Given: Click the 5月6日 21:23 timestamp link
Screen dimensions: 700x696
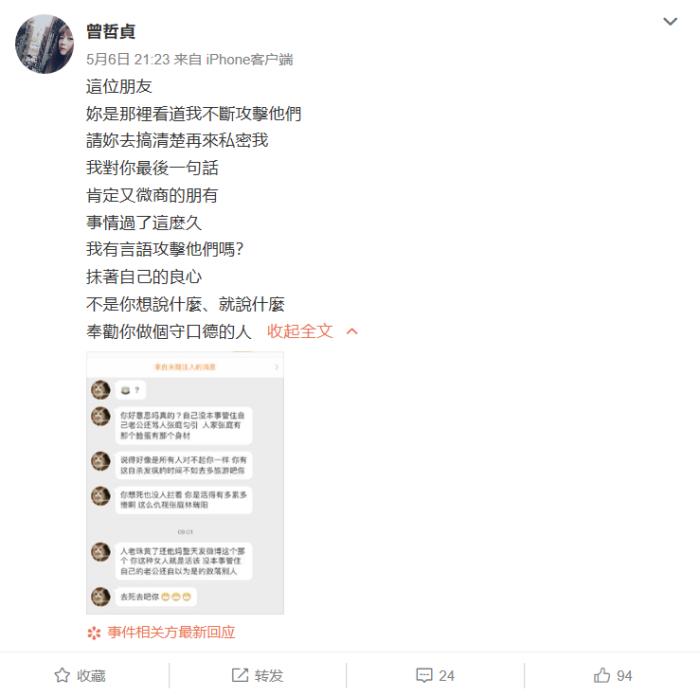Looking at the screenshot, I should (x=128, y=59).
